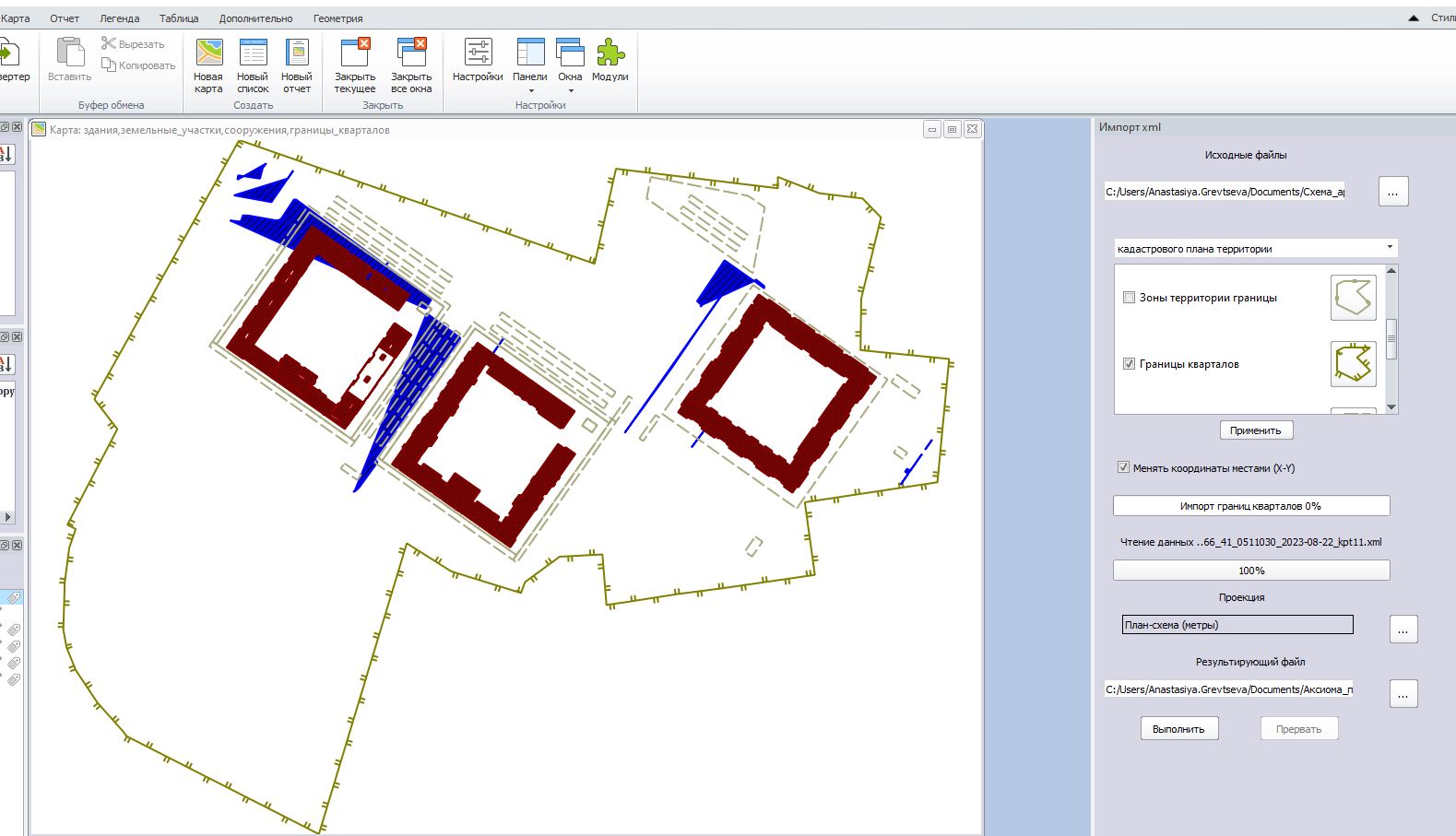
Task: Click Закрыть текущее icon
Action: tap(355, 53)
